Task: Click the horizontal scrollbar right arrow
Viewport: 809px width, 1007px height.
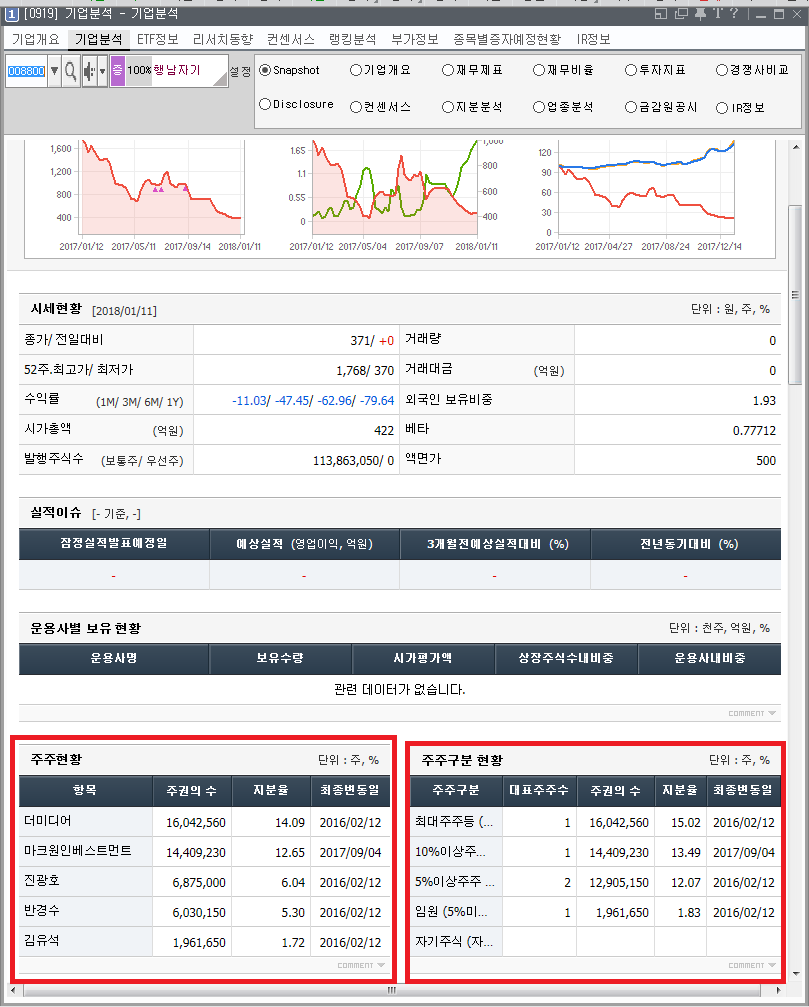Action: pyautogui.click(x=781, y=990)
